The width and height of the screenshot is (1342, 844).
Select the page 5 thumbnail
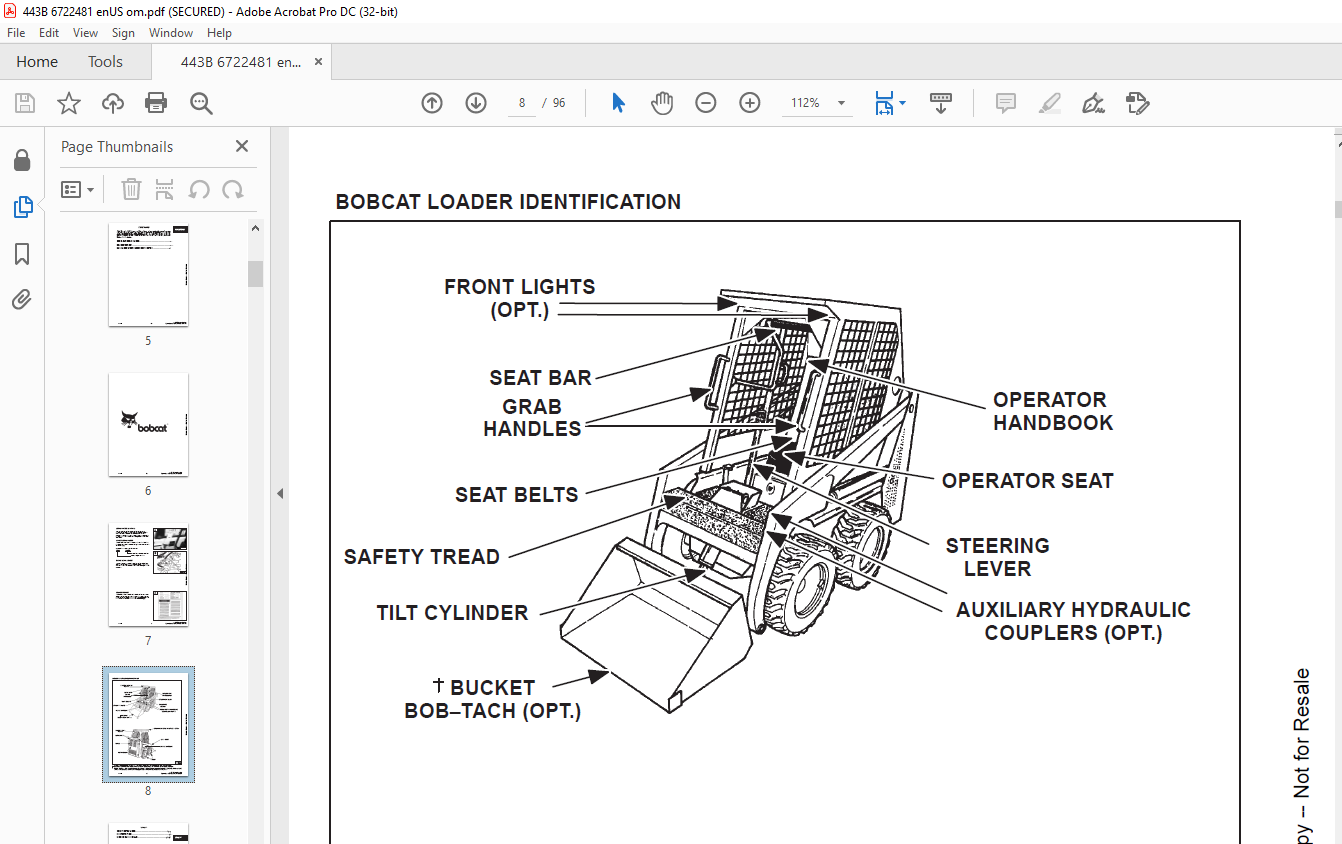click(x=148, y=275)
